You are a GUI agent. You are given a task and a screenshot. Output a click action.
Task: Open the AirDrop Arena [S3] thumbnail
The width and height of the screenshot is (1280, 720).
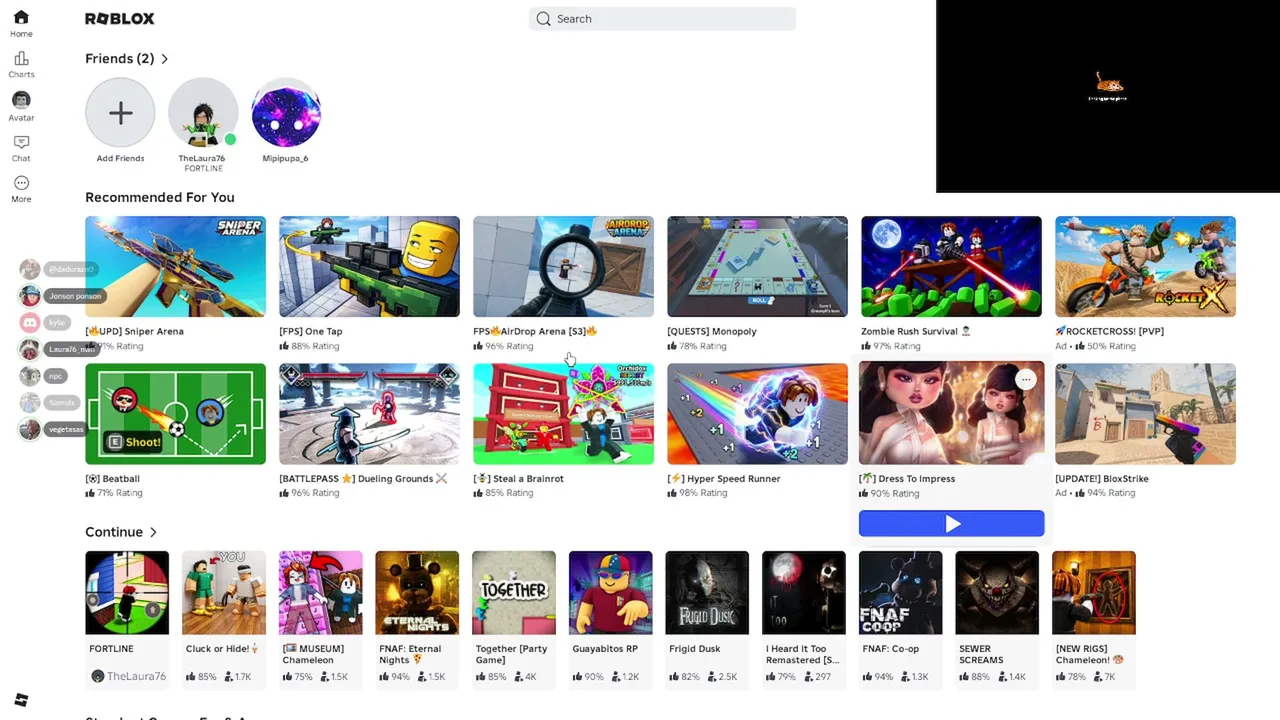click(x=563, y=266)
